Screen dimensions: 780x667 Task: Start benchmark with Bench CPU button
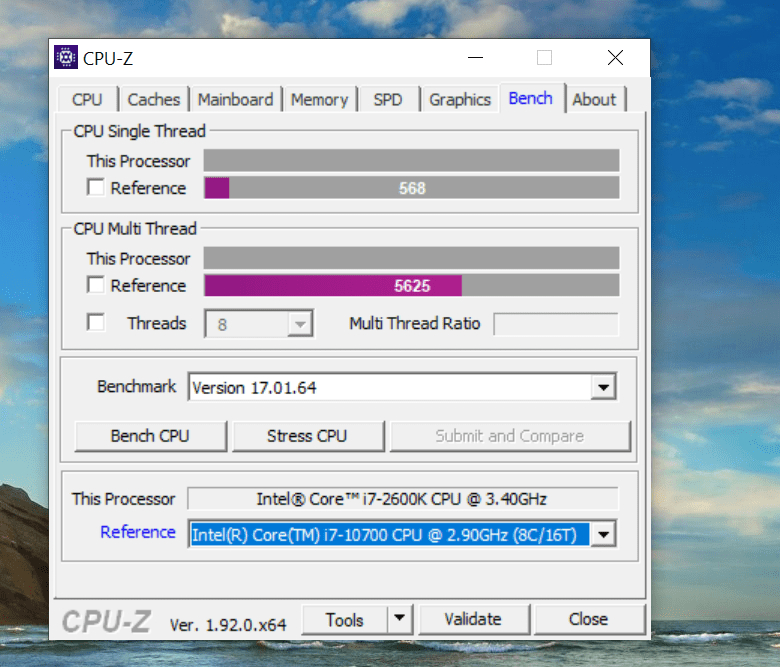pyautogui.click(x=151, y=436)
